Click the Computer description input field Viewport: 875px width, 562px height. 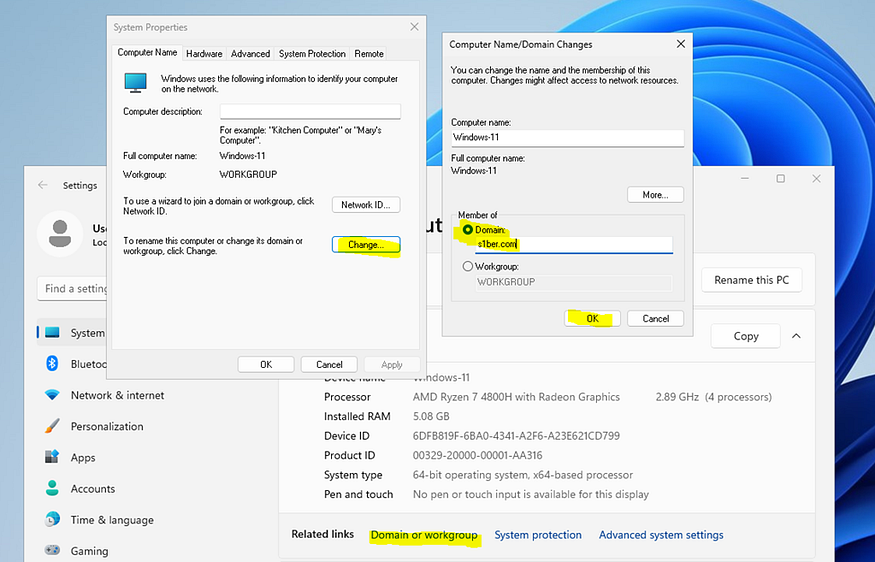[x=310, y=111]
